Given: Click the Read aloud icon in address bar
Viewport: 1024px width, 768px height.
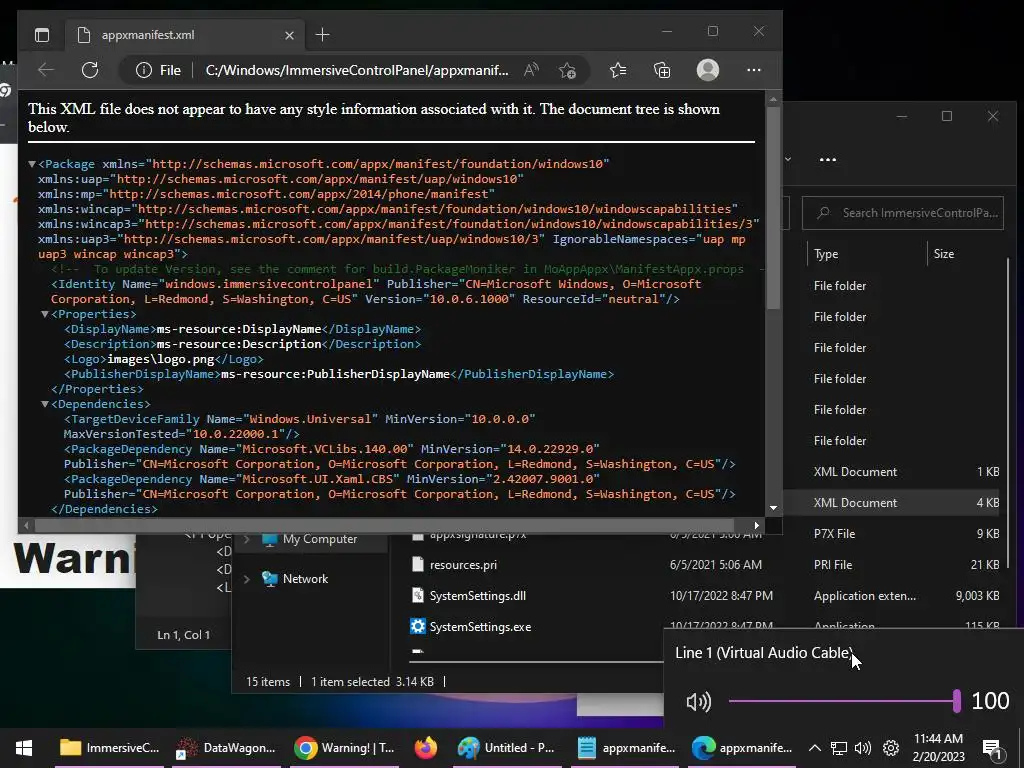Looking at the screenshot, I should point(532,70).
